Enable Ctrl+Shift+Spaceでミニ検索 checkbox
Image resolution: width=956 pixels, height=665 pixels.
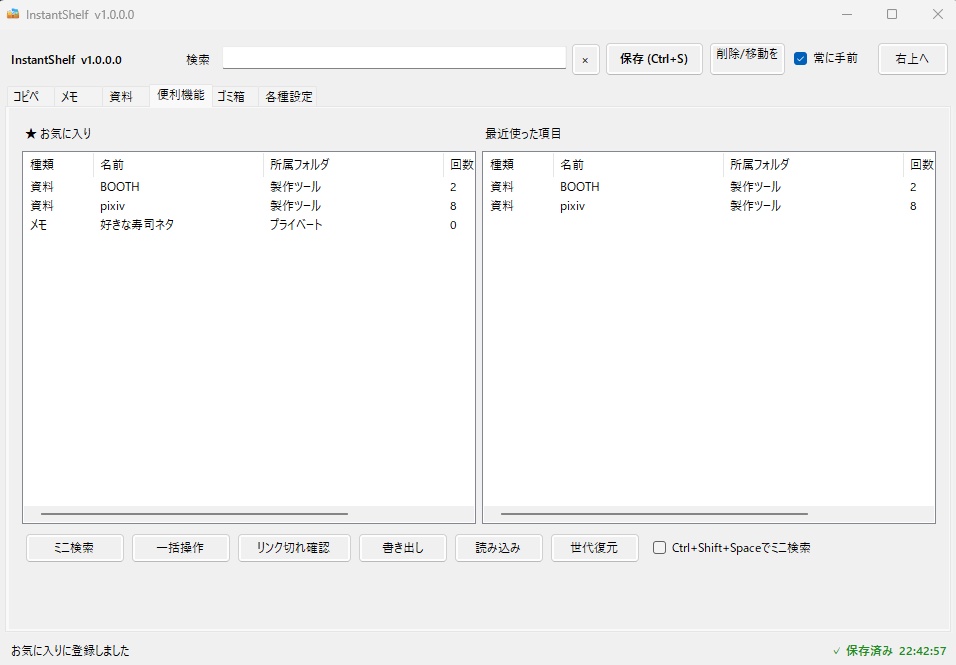(x=659, y=548)
